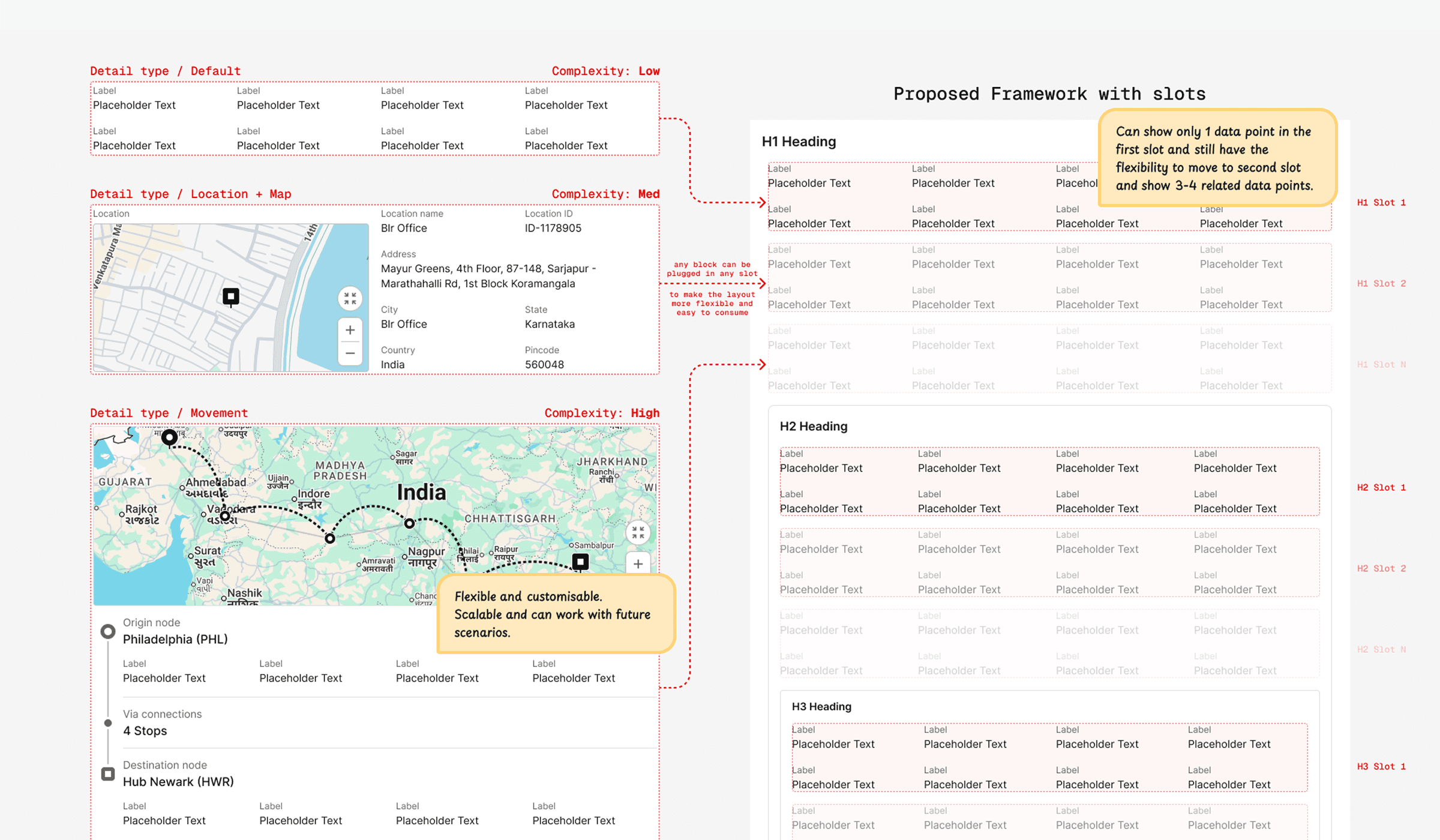The image size is (1440, 840).
Task: Click 'Detail type / Movement' section label
Action: [169, 413]
